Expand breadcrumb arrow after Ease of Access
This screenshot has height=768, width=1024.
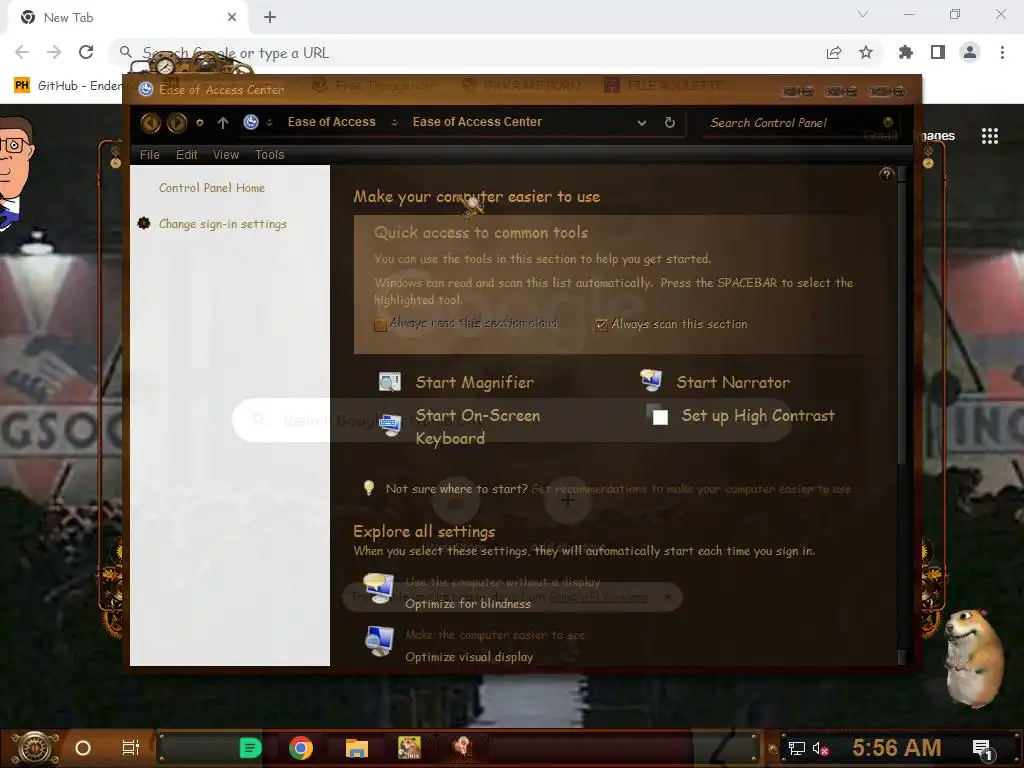[x=394, y=122]
